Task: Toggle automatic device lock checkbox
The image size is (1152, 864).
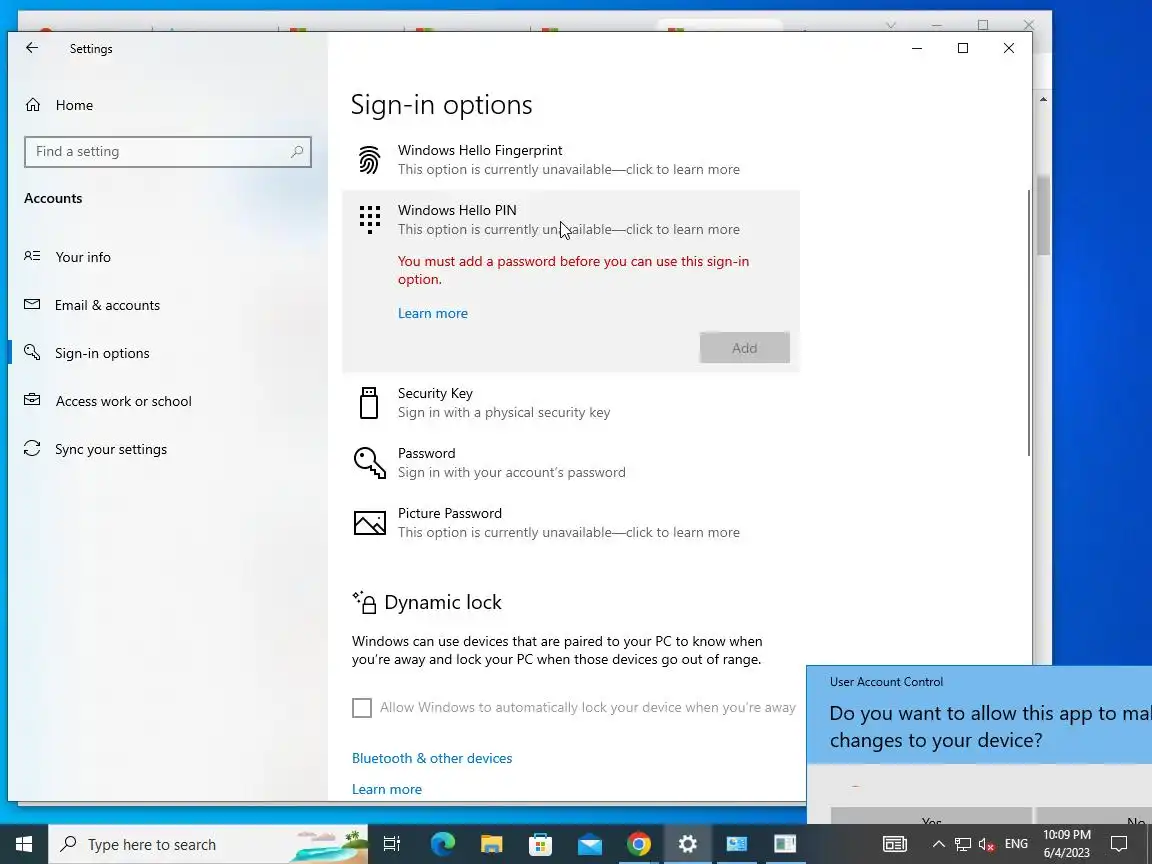Action: pyautogui.click(x=361, y=708)
